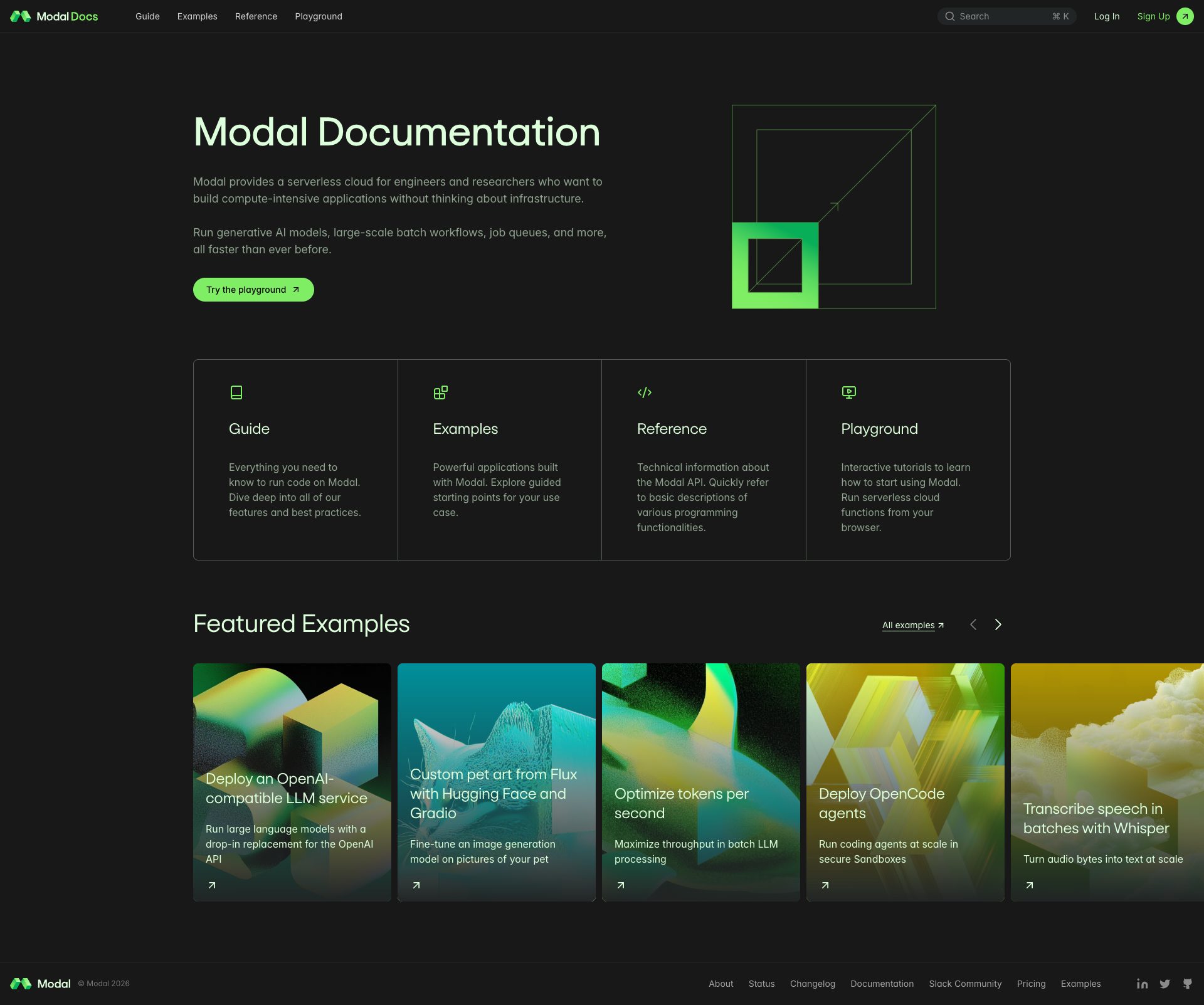Open the GitHub icon in footer
Viewport: 1204px width, 1005px height.
click(x=1187, y=984)
